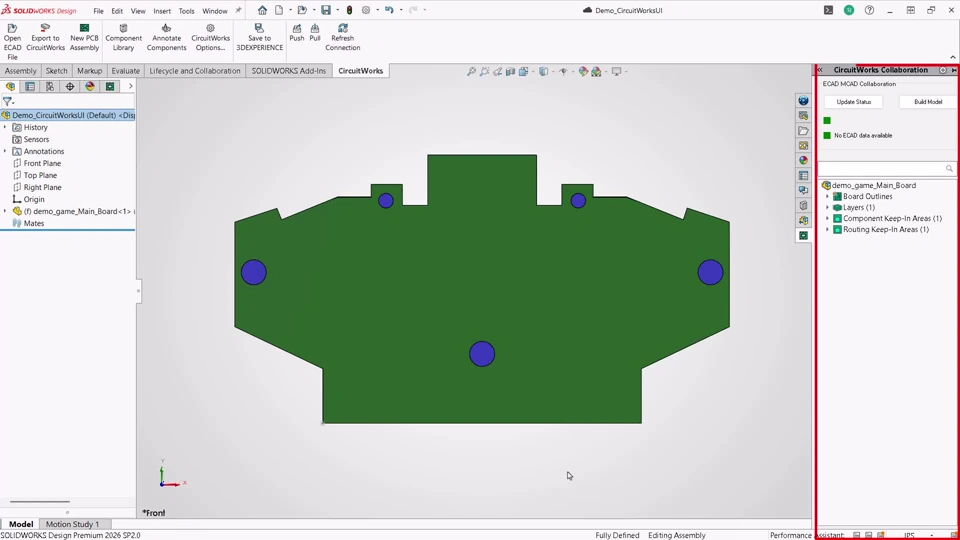
Task: Switch to the Evaluate tab
Action: pyautogui.click(x=126, y=71)
